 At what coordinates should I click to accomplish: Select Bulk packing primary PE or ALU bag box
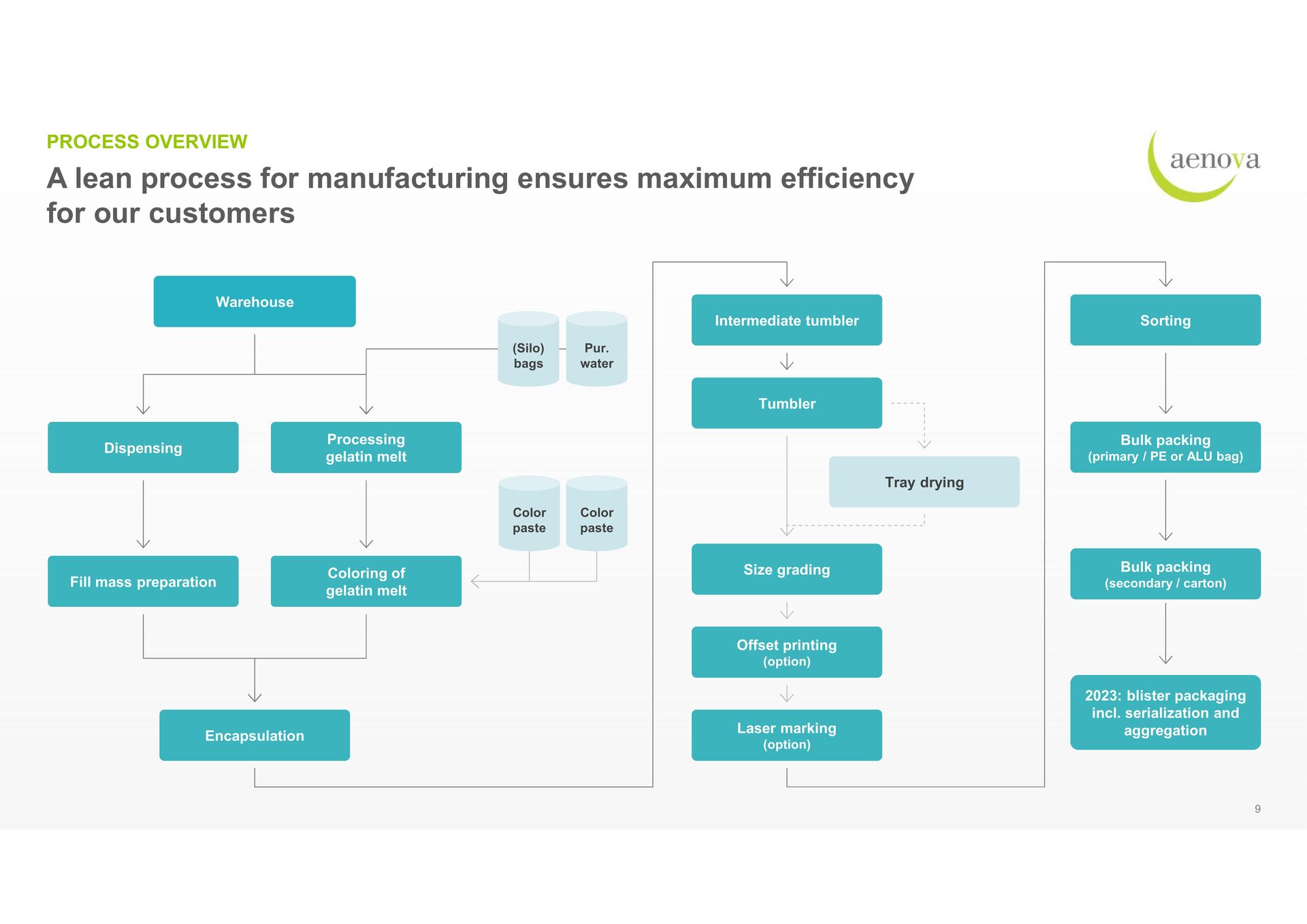(x=1165, y=448)
